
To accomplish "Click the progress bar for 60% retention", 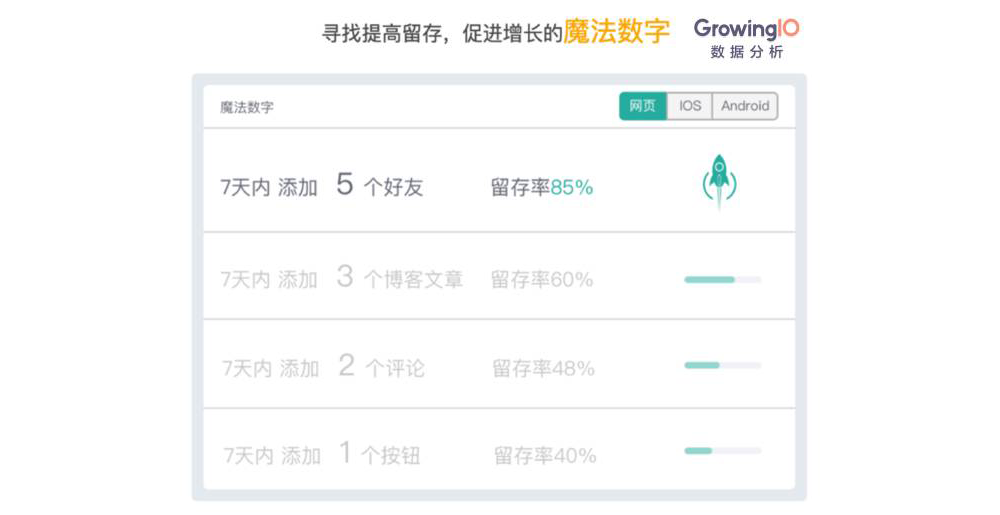I will pos(722,280).
